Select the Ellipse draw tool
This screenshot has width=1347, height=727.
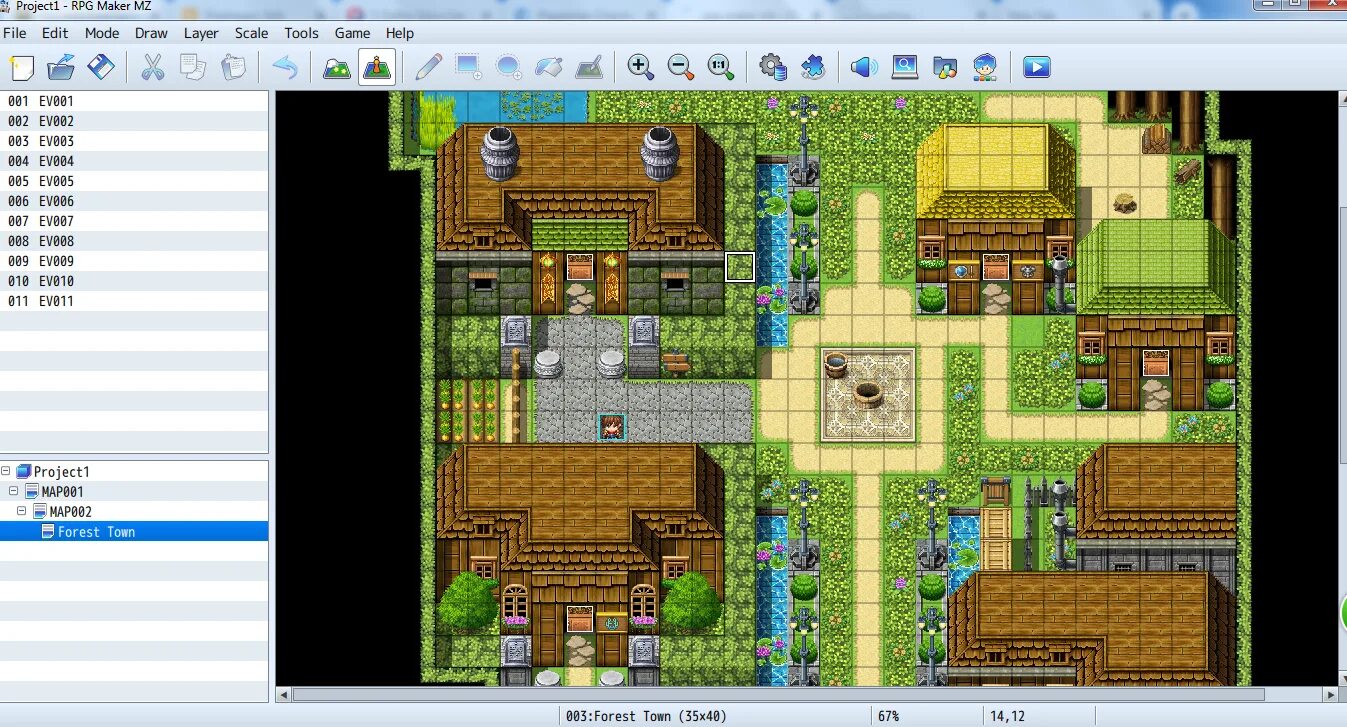click(x=509, y=67)
